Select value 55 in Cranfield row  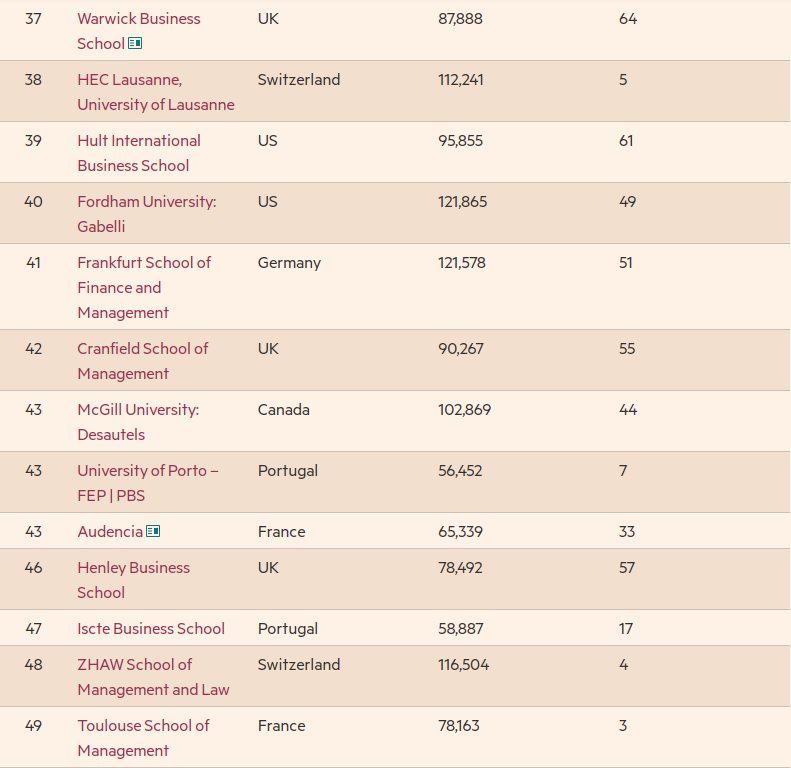point(627,349)
